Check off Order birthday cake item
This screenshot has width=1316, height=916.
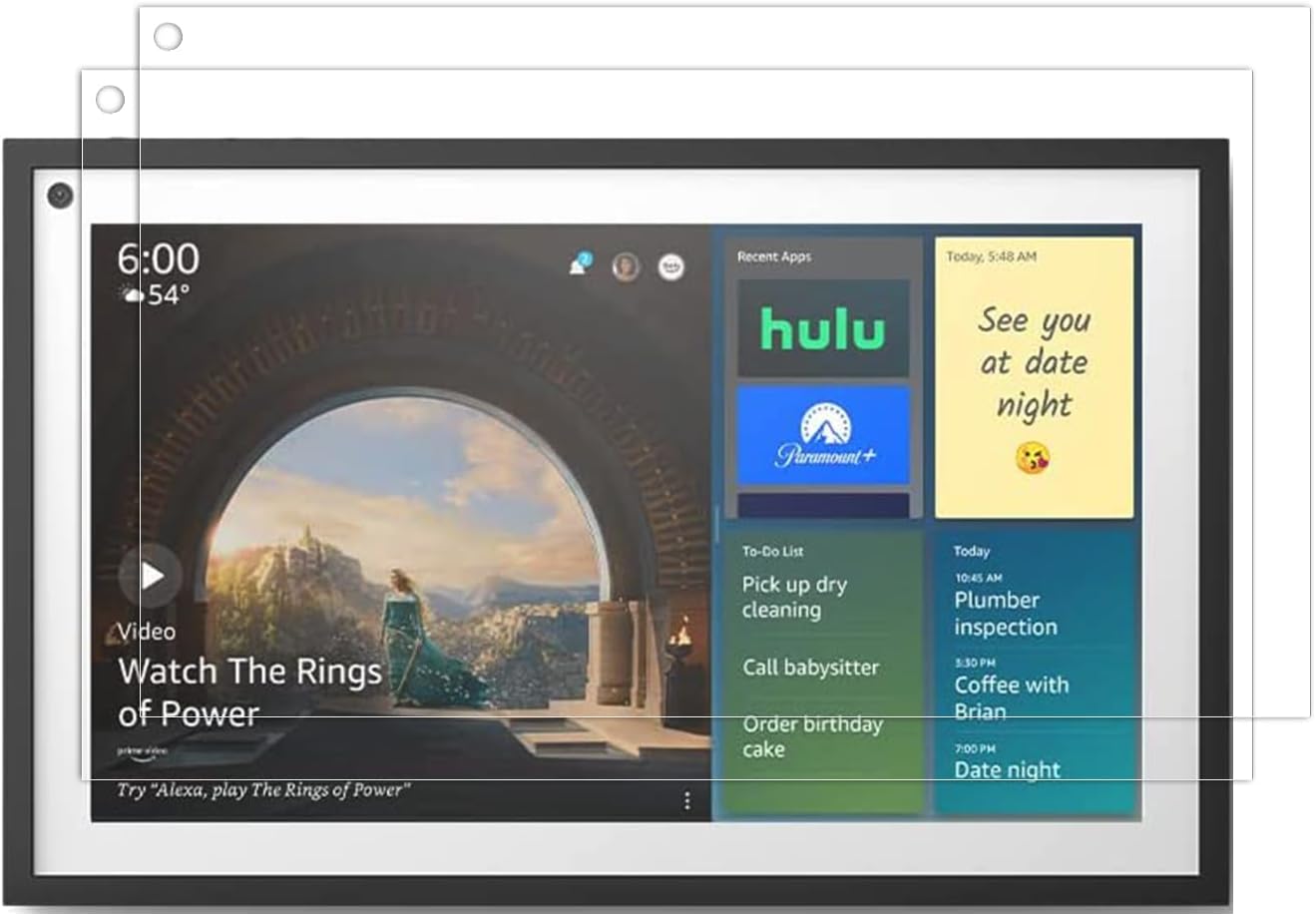(x=812, y=736)
